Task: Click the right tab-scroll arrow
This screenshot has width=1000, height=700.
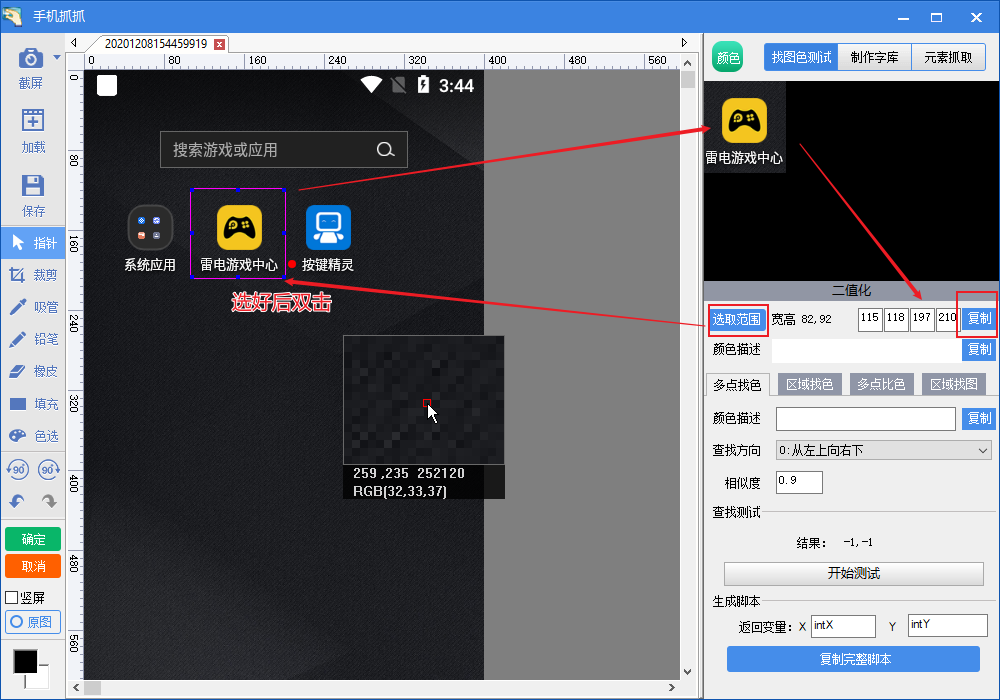Action: (684, 43)
